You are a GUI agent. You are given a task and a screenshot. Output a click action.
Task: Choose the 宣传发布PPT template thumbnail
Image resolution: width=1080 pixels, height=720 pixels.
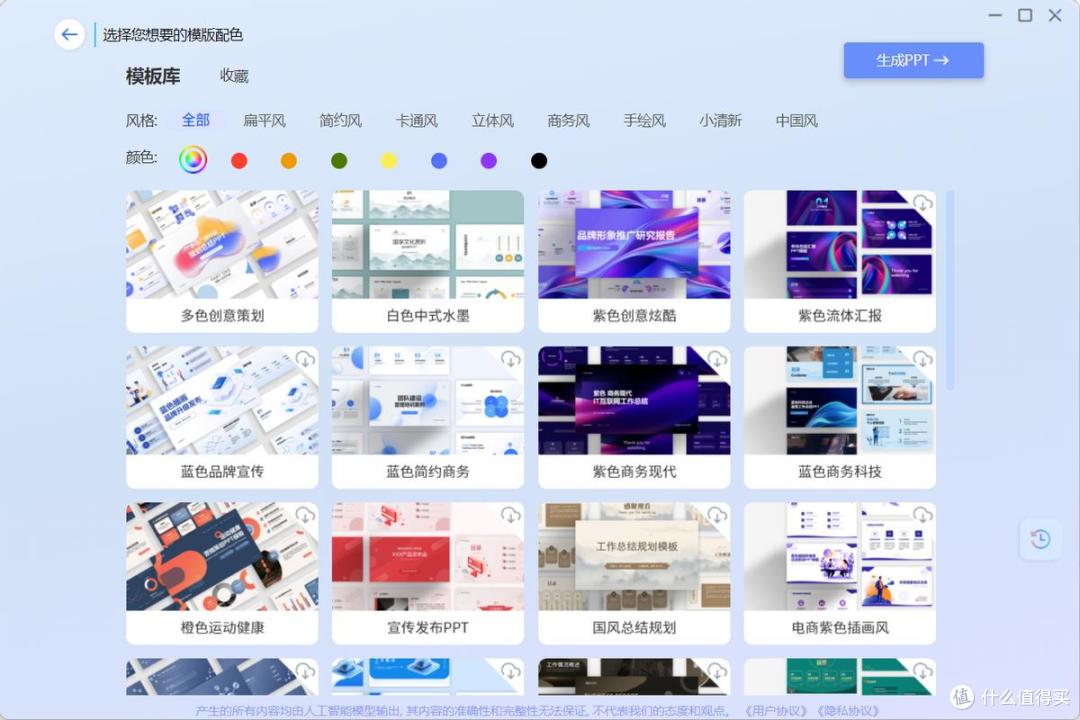coord(428,556)
